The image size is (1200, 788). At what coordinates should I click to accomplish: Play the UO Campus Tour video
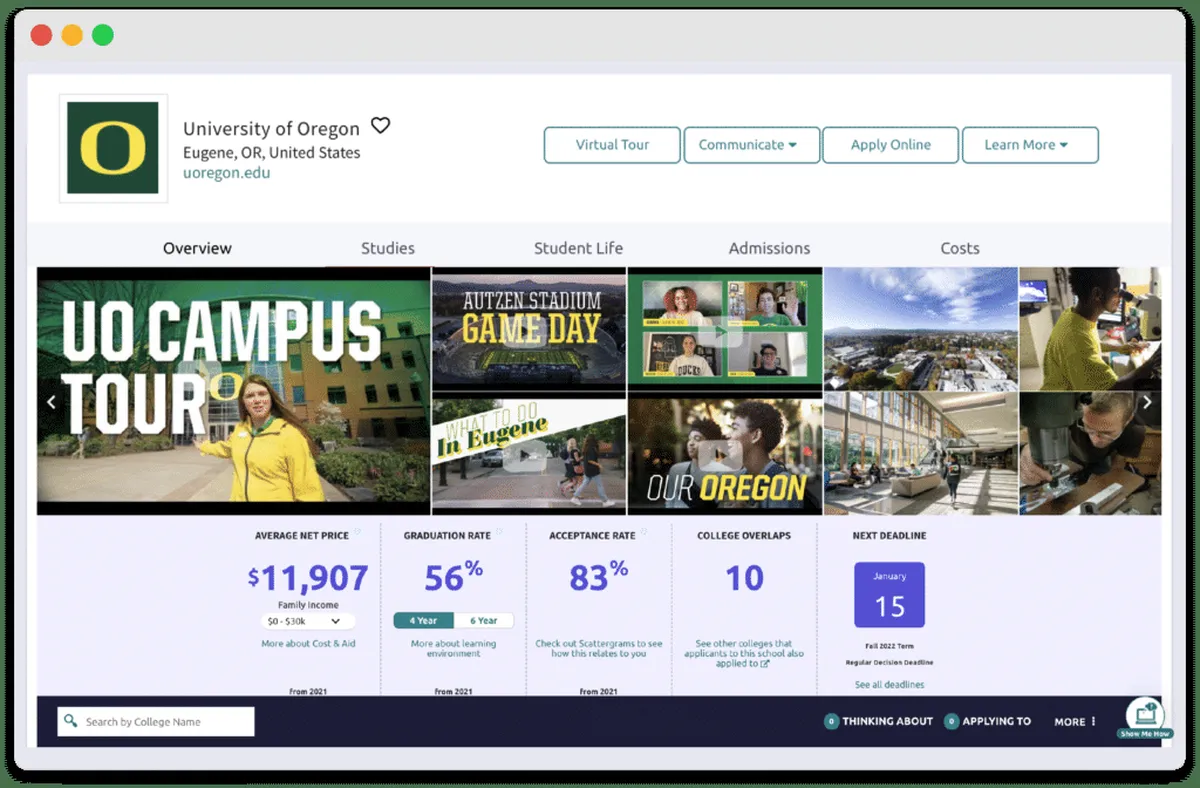(x=234, y=391)
